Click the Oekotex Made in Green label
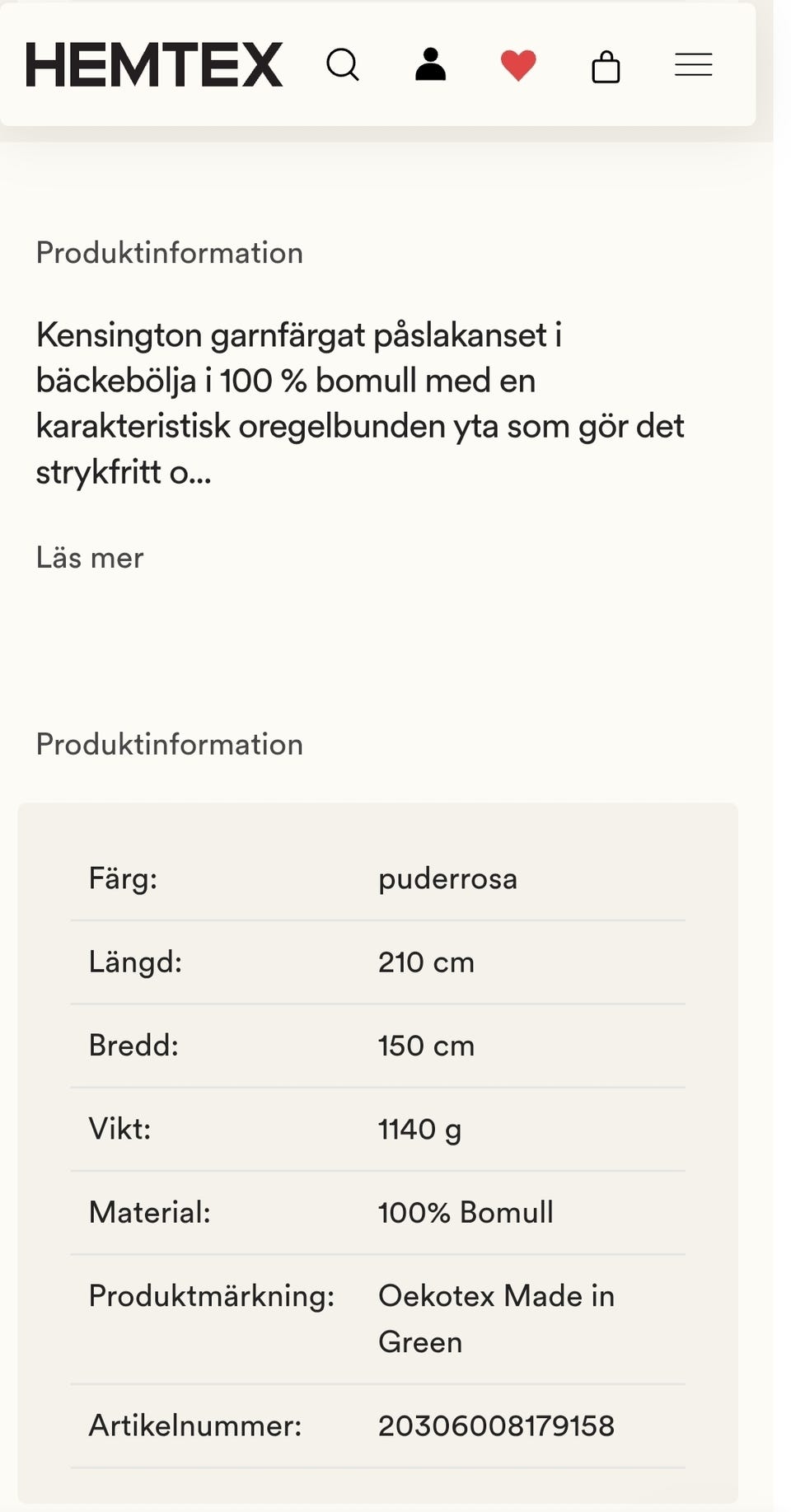Image resolution: width=791 pixels, height=1512 pixels. coord(497,1319)
